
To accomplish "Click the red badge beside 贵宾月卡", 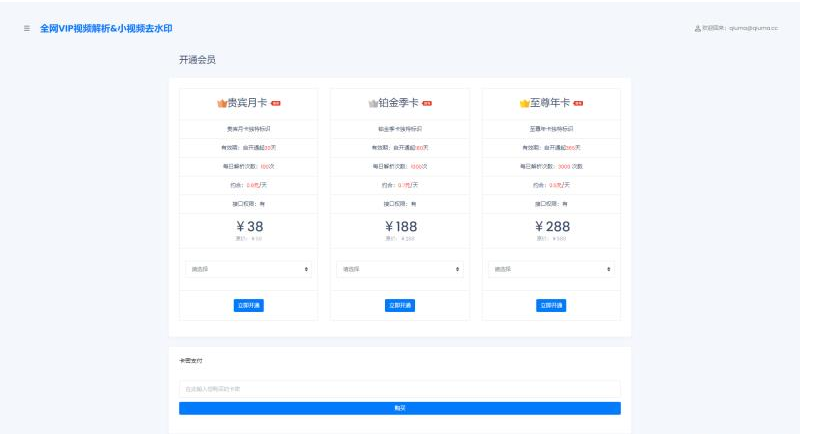I will click(x=276, y=103).
